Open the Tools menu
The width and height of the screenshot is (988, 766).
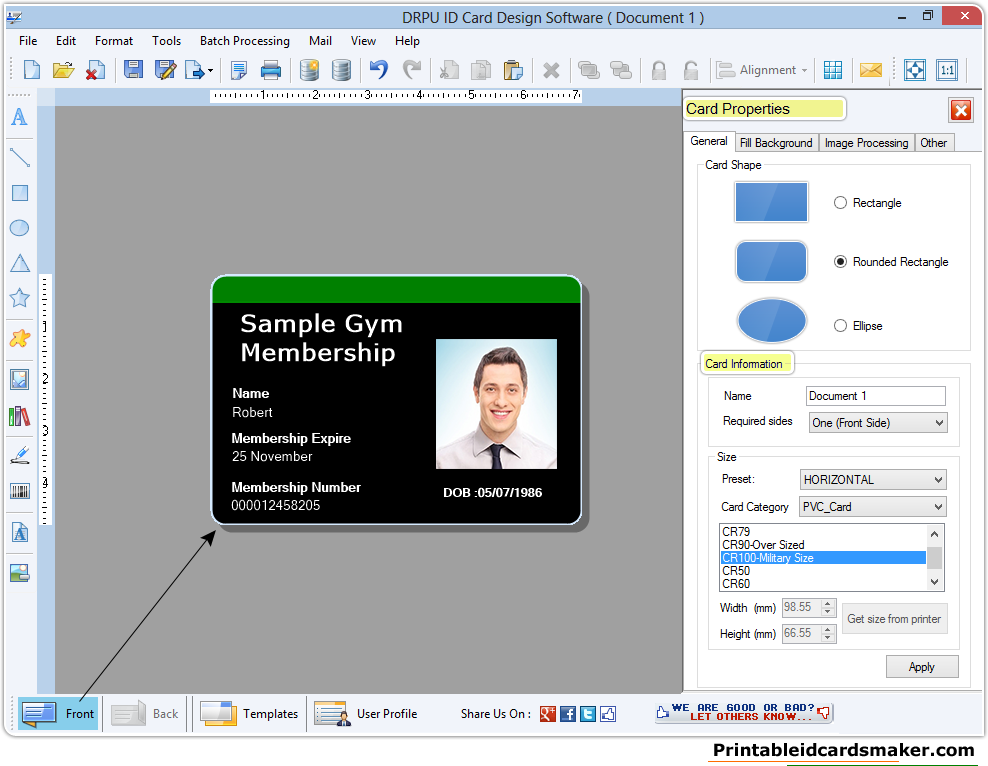(166, 41)
